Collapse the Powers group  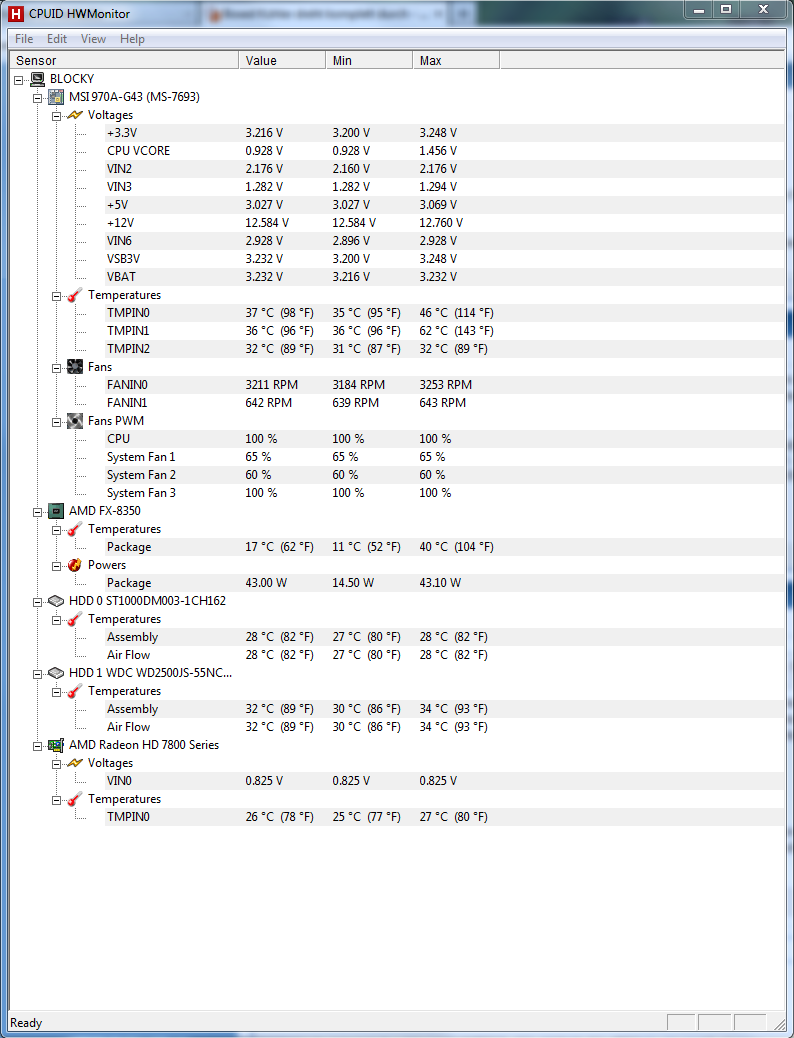click(56, 566)
